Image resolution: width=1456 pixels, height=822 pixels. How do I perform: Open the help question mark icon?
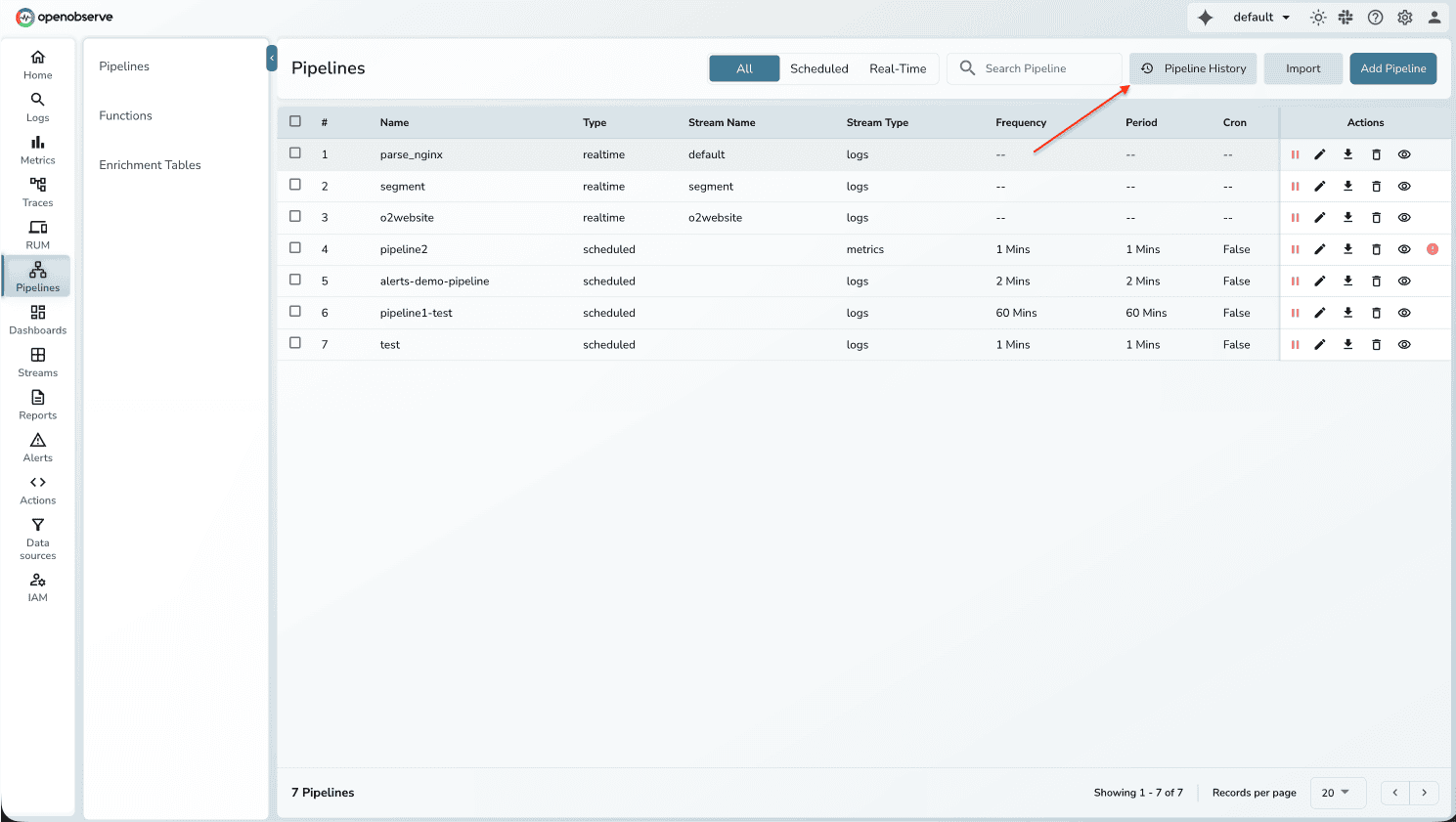click(1376, 18)
